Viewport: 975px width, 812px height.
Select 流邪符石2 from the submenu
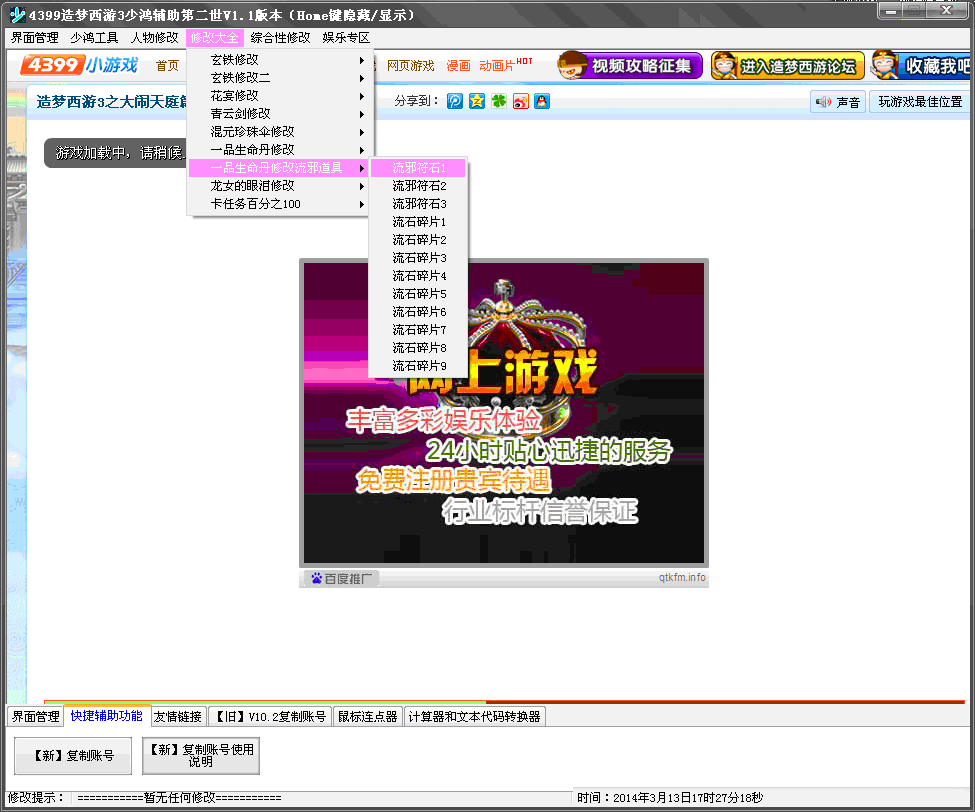[x=419, y=186]
